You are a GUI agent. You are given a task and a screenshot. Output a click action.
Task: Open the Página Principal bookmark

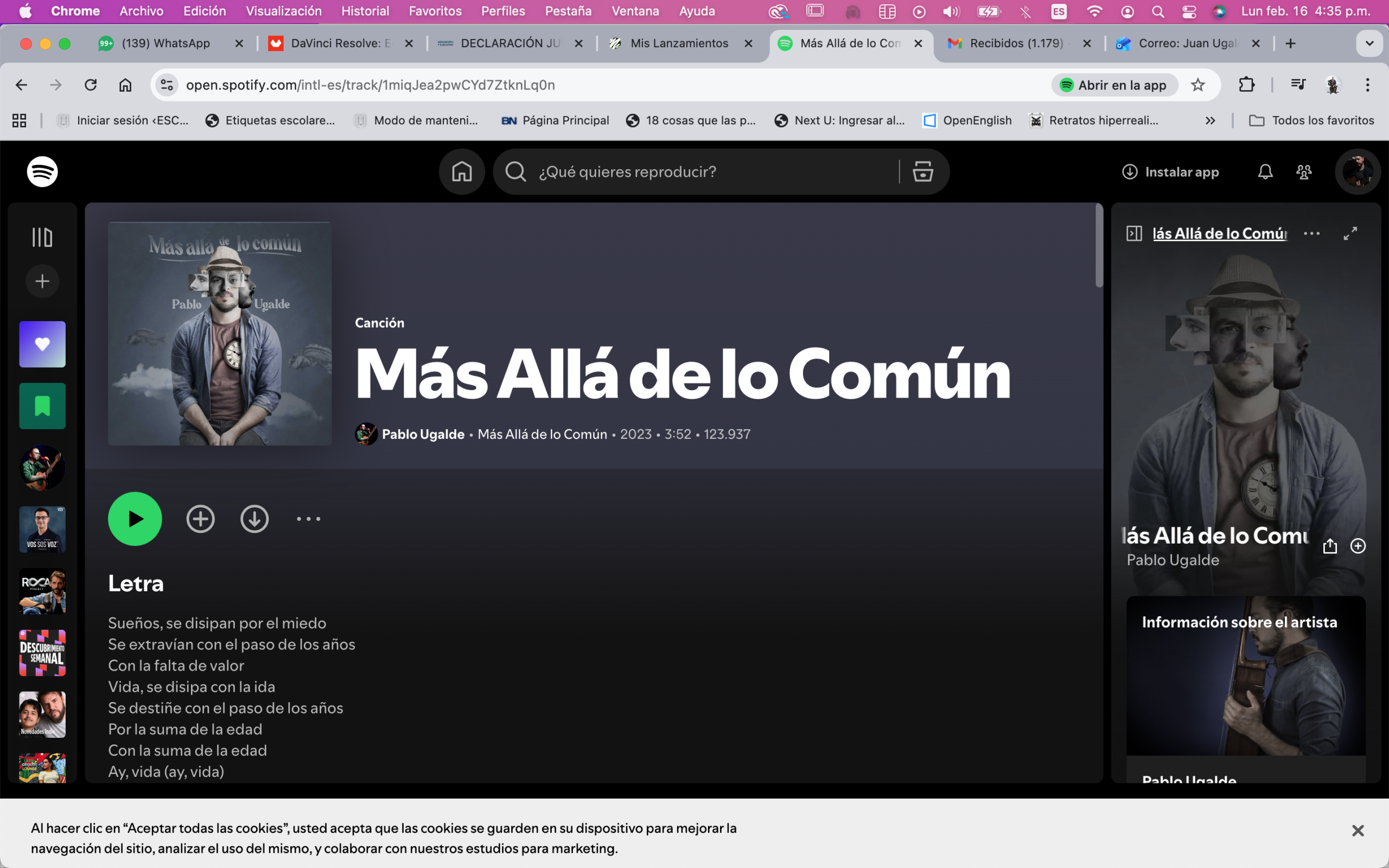click(555, 120)
